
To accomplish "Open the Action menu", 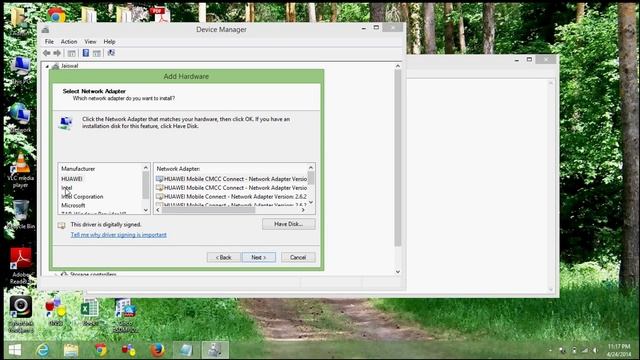I will click(x=69, y=42).
